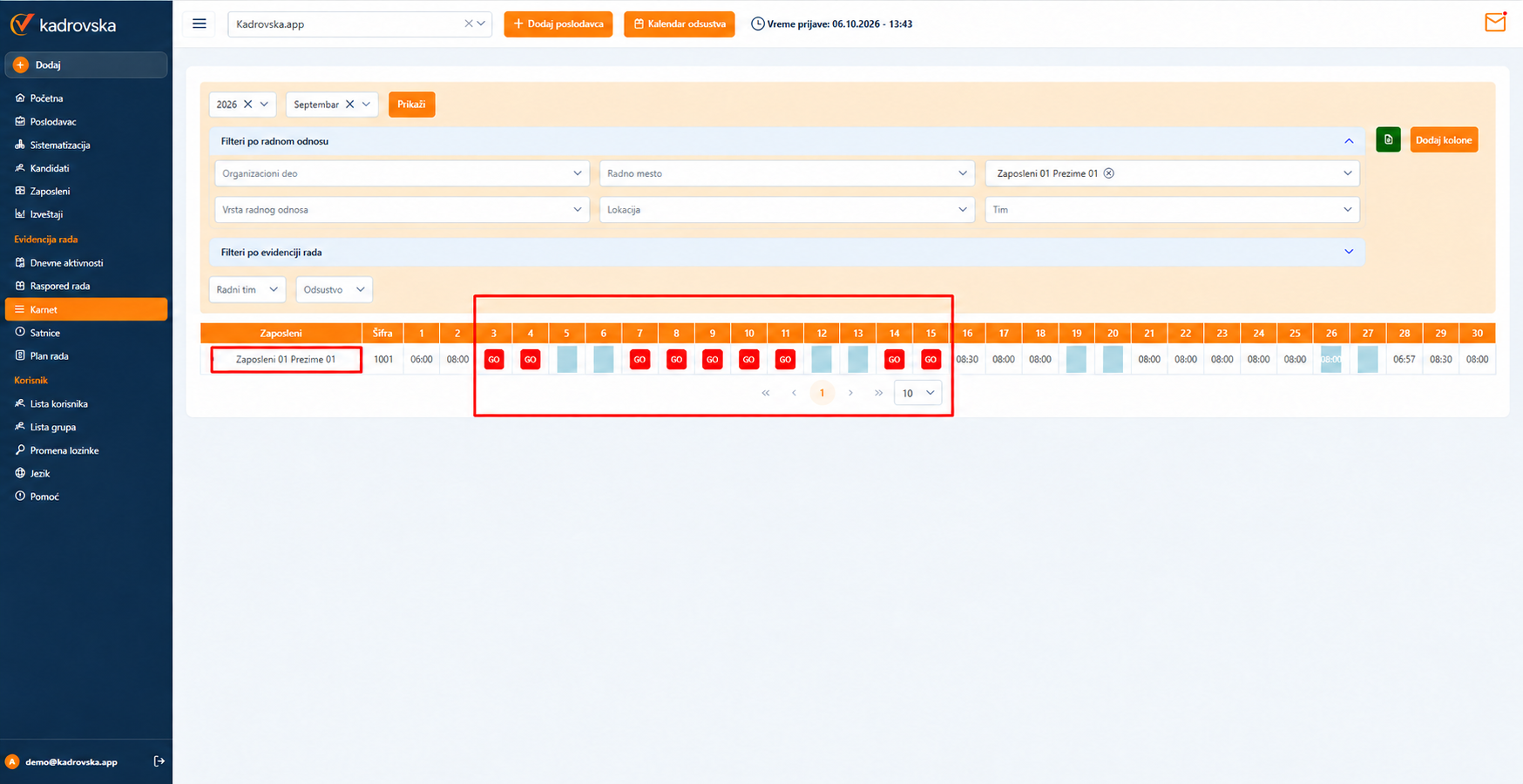Remove Zaposleni 01 Prezime 01 filter chip
The image size is (1523, 784).
tap(1109, 173)
